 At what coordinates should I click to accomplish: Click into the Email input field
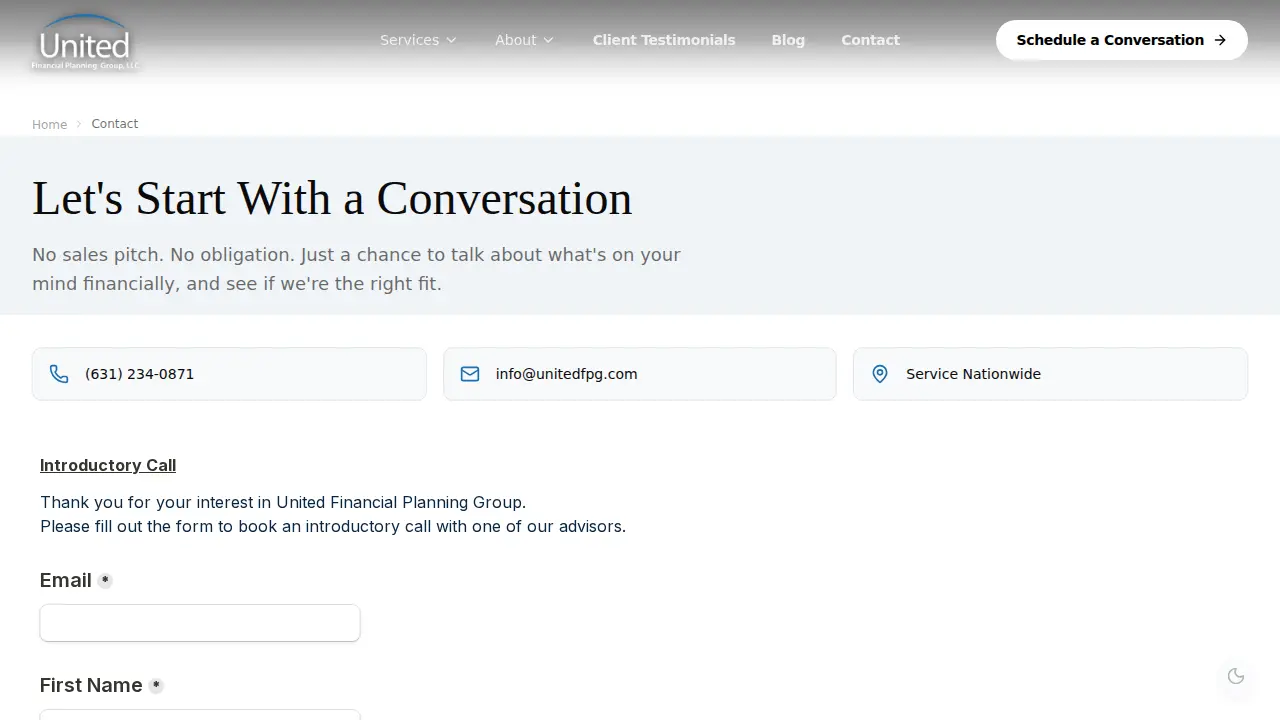pyautogui.click(x=200, y=623)
